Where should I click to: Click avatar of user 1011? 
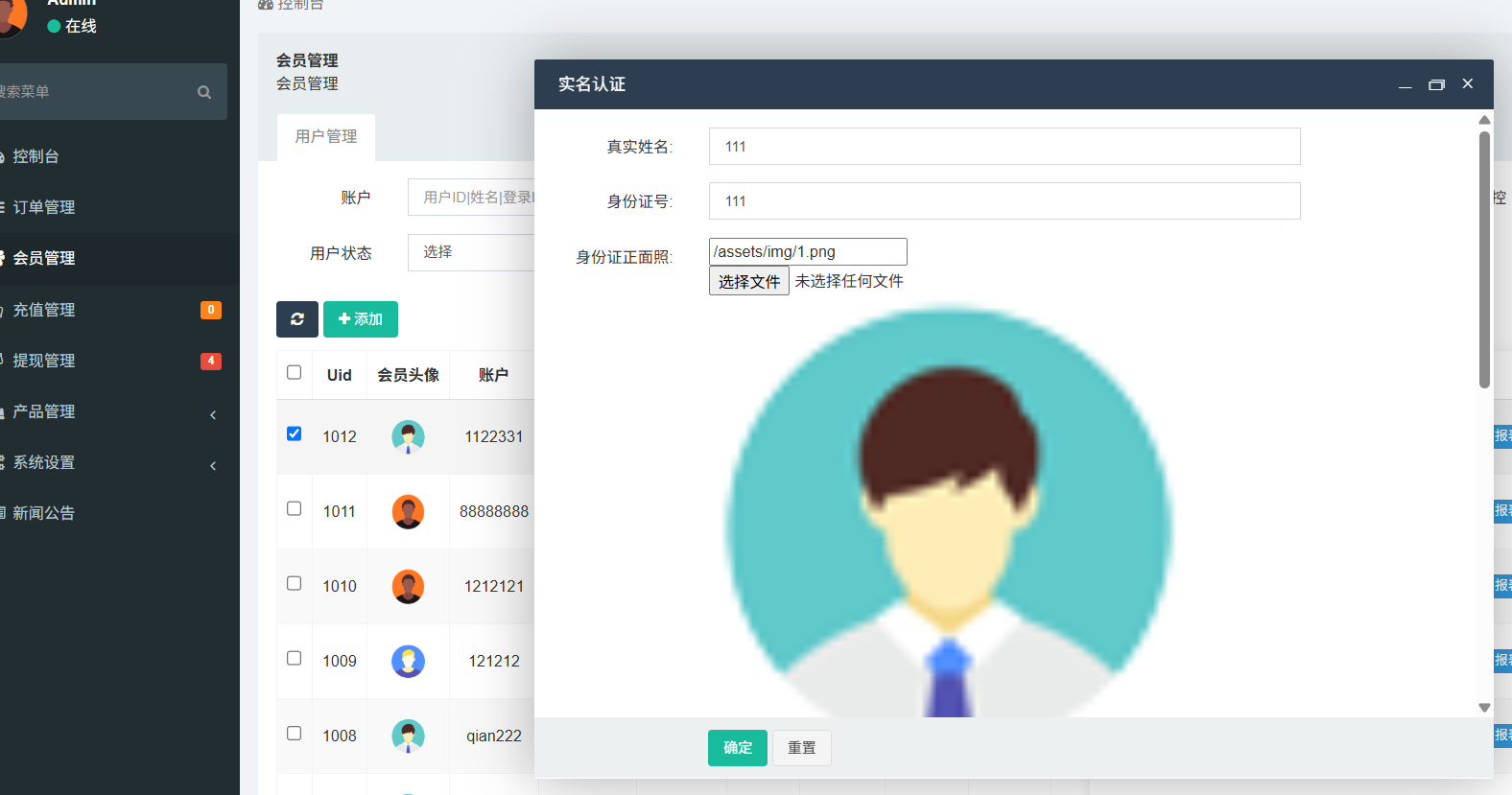[x=408, y=511]
